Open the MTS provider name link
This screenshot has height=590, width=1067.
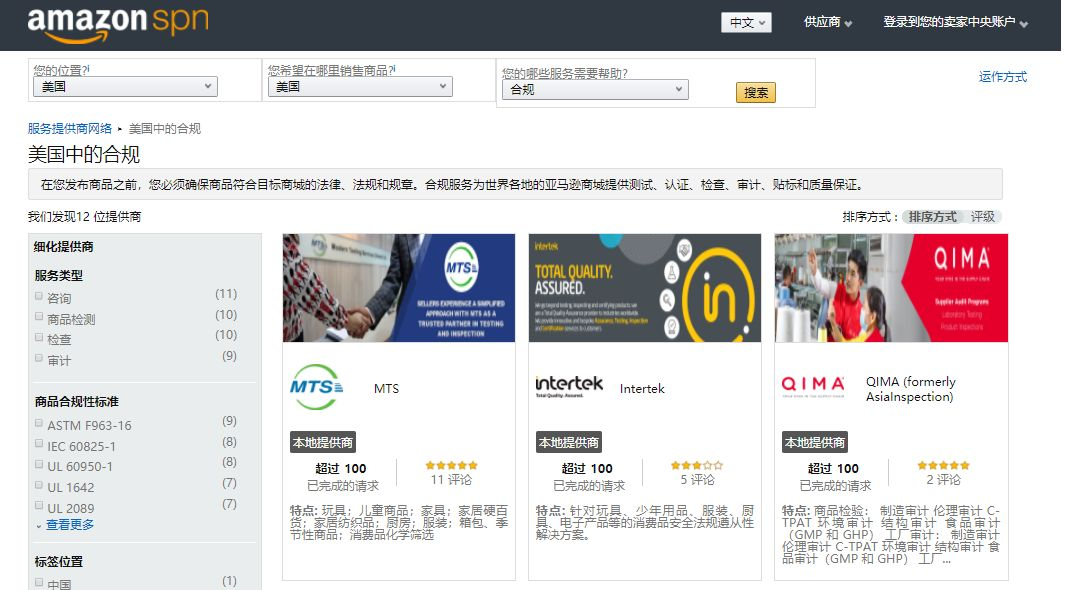point(387,389)
